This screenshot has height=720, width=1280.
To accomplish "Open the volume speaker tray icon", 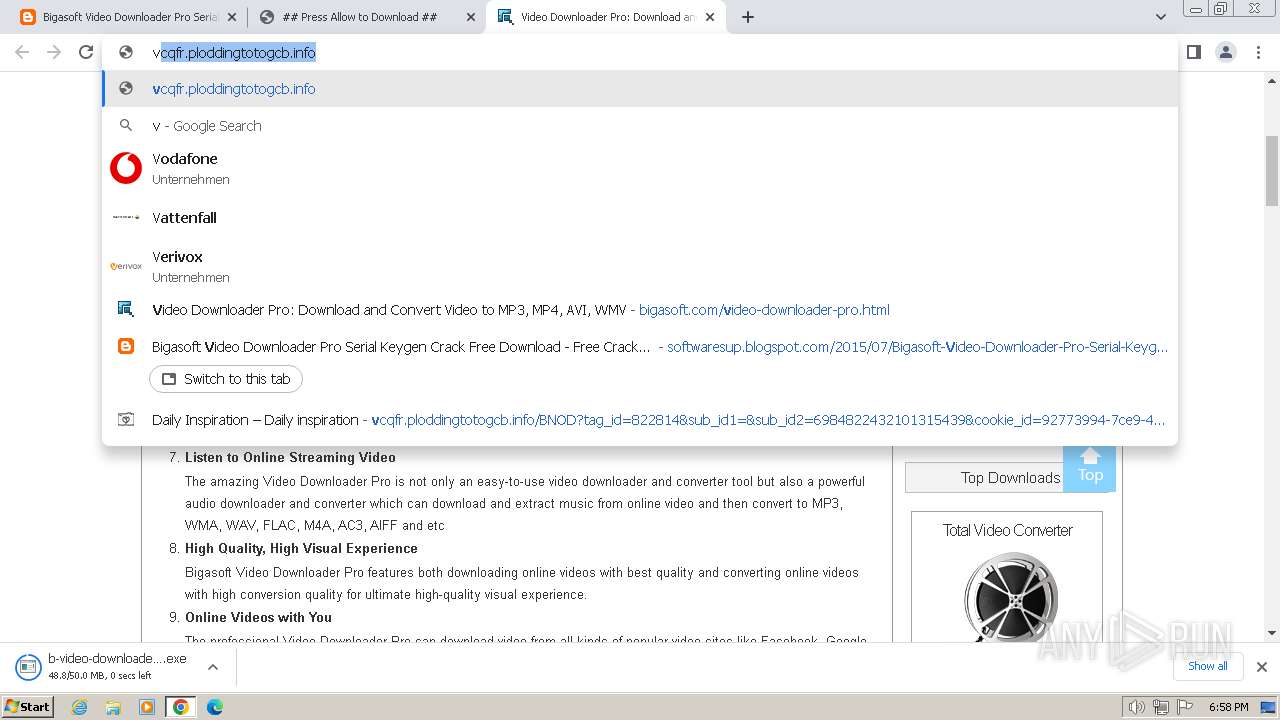I will (x=1137, y=707).
